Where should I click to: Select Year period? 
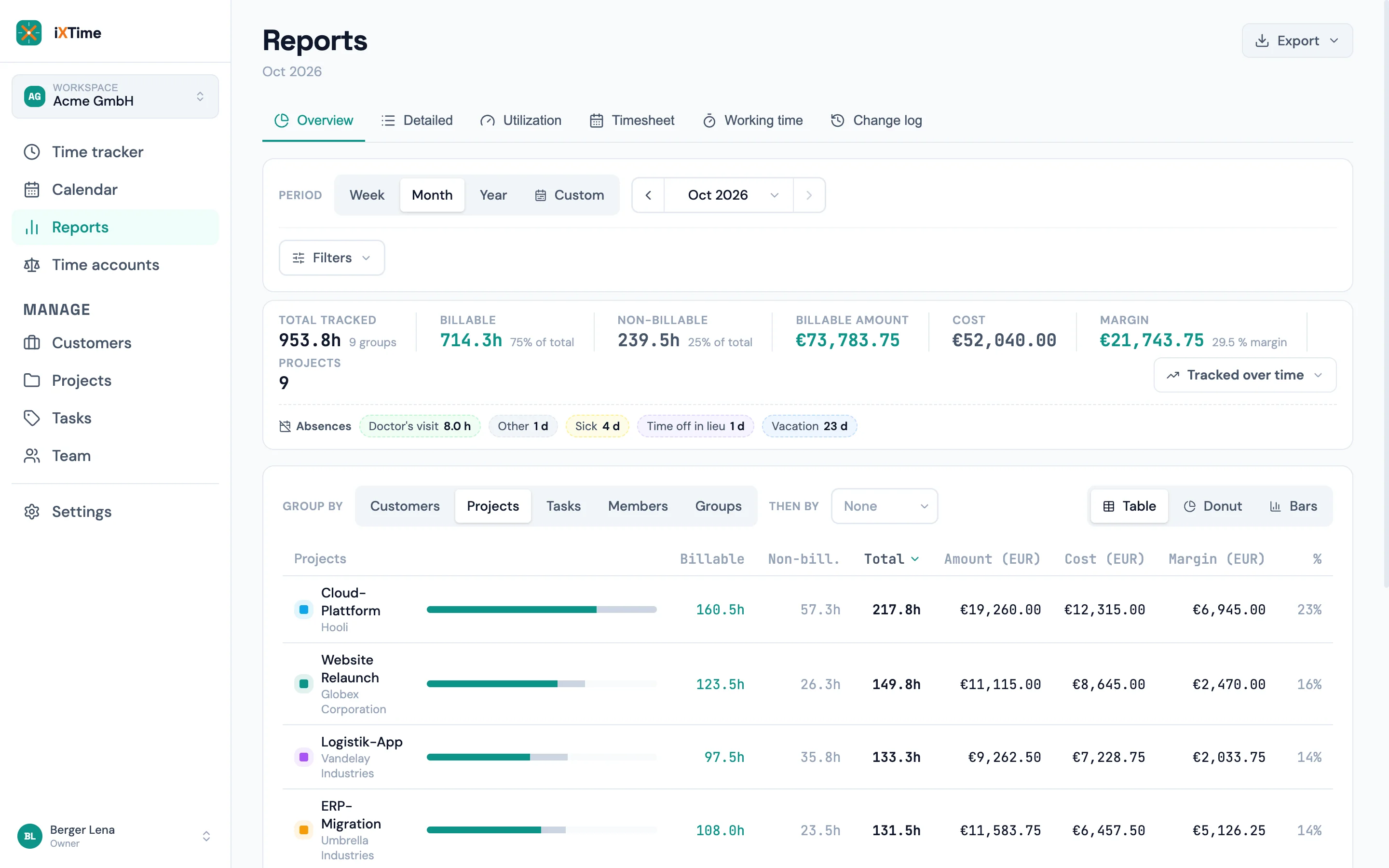pyautogui.click(x=493, y=195)
